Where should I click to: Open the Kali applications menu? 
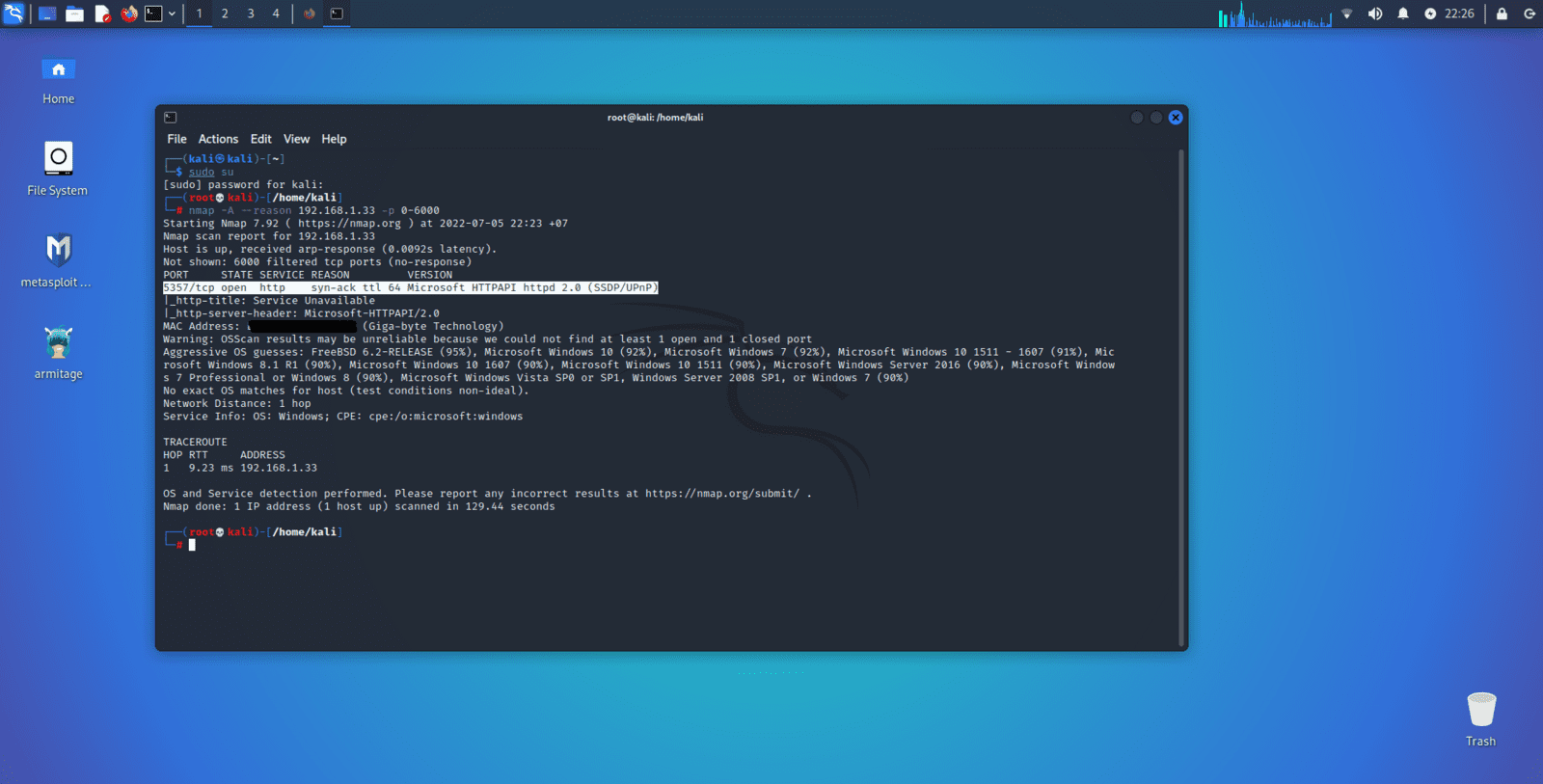click(x=14, y=14)
